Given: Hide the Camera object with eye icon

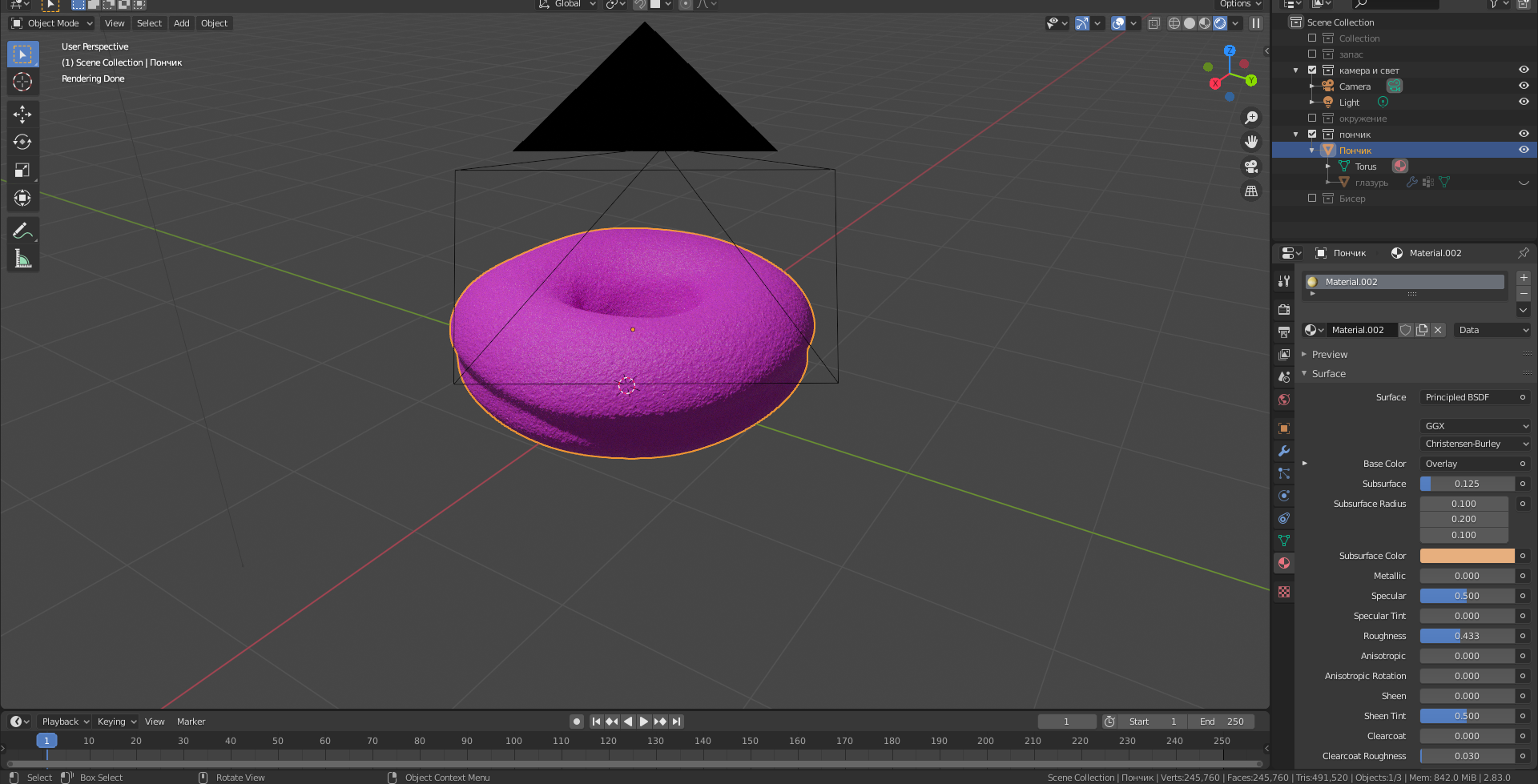Looking at the screenshot, I should pyautogui.click(x=1524, y=86).
